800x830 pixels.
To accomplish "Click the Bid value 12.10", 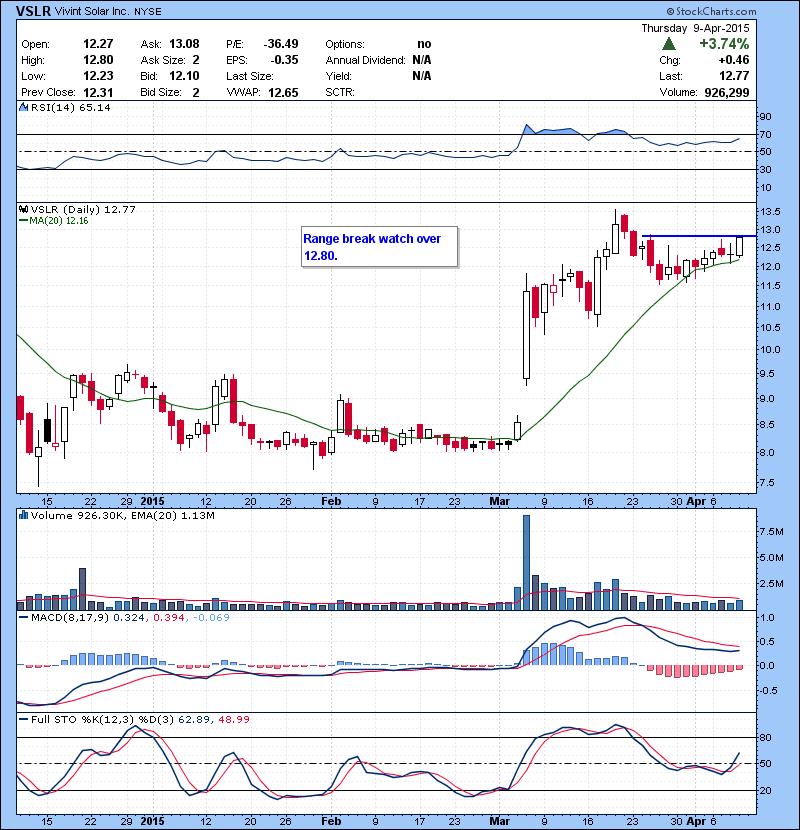I will (x=184, y=76).
